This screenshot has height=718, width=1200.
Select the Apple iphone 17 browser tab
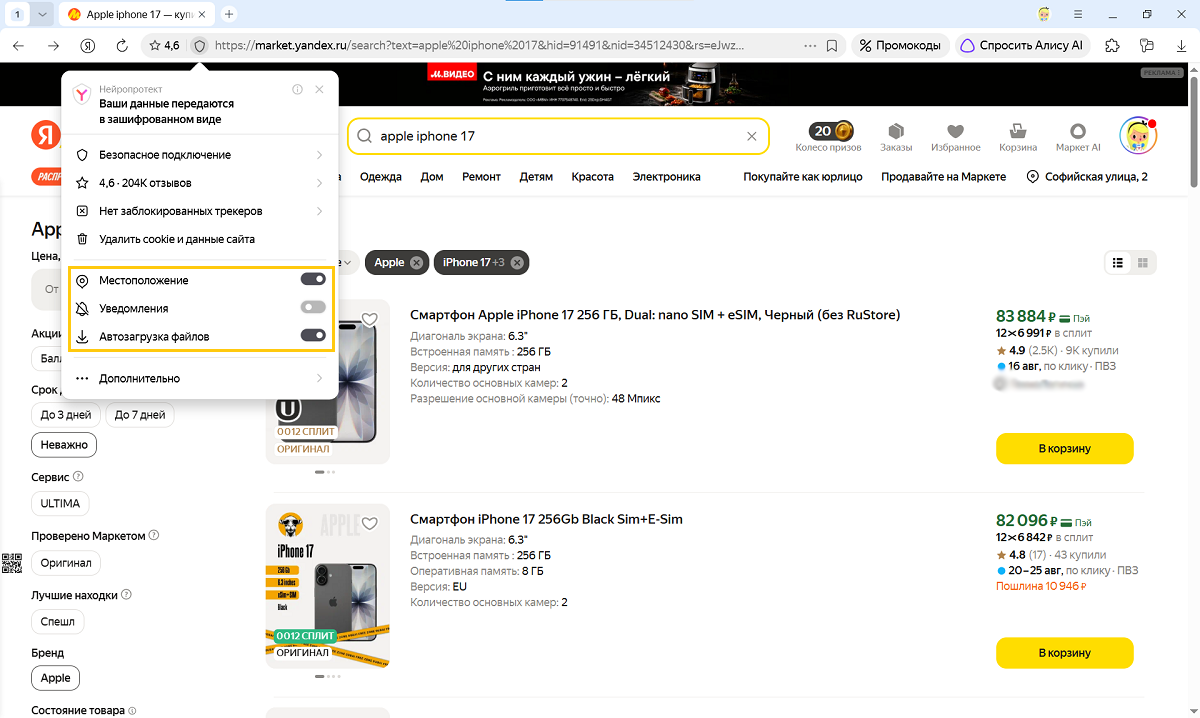click(x=136, y=14)
